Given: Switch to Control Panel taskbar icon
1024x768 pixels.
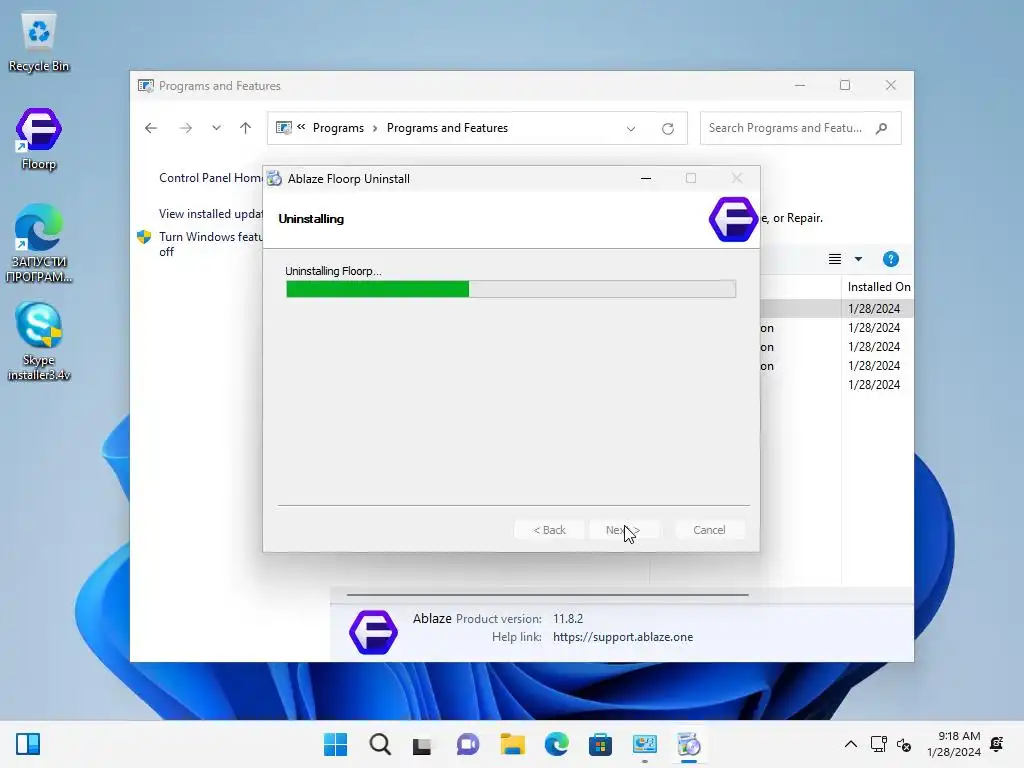Looking at the screenshot, I should click(x=645, y=744).
